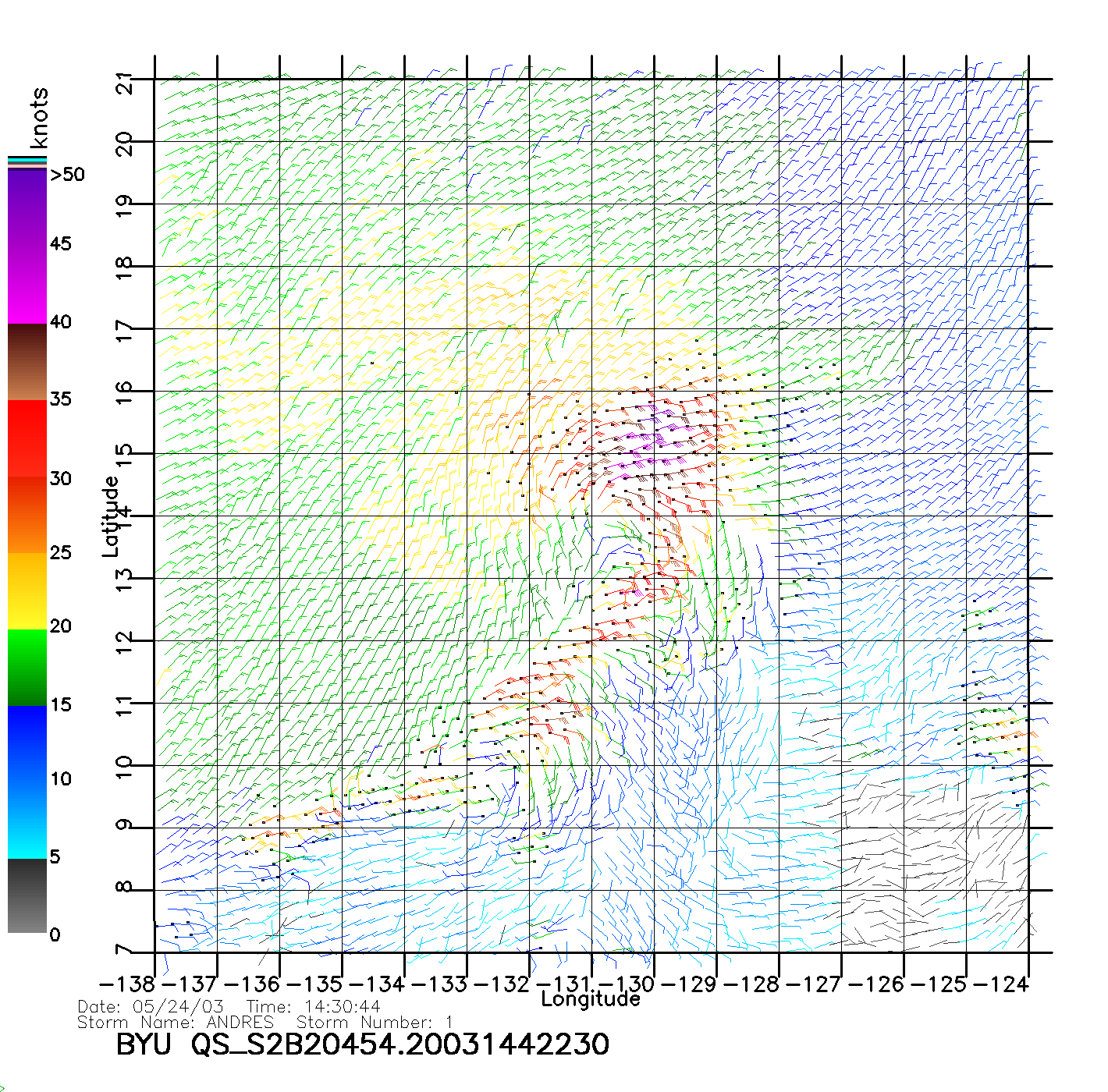This screenshot has width=1108, height=1092.
Task: Click the BYU QS_S2B20454.20031442230 file title
Action: (362, 1044)
